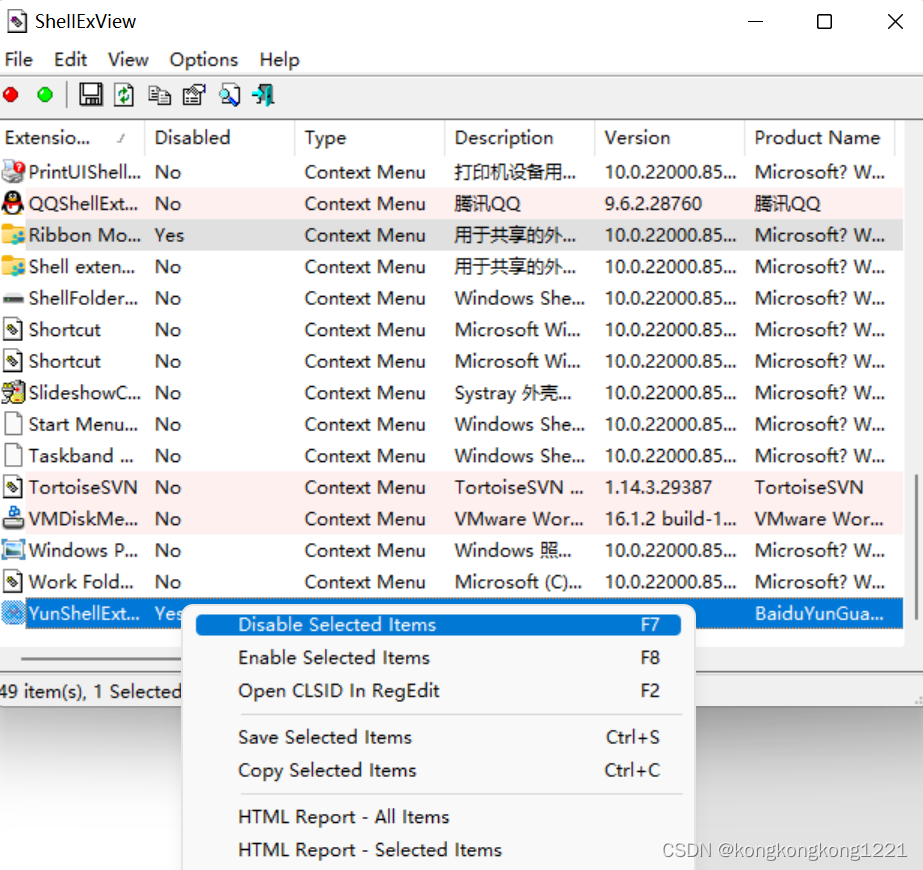Click the green Enable Selected Items toolbar icon

click(x=45, y=95)
